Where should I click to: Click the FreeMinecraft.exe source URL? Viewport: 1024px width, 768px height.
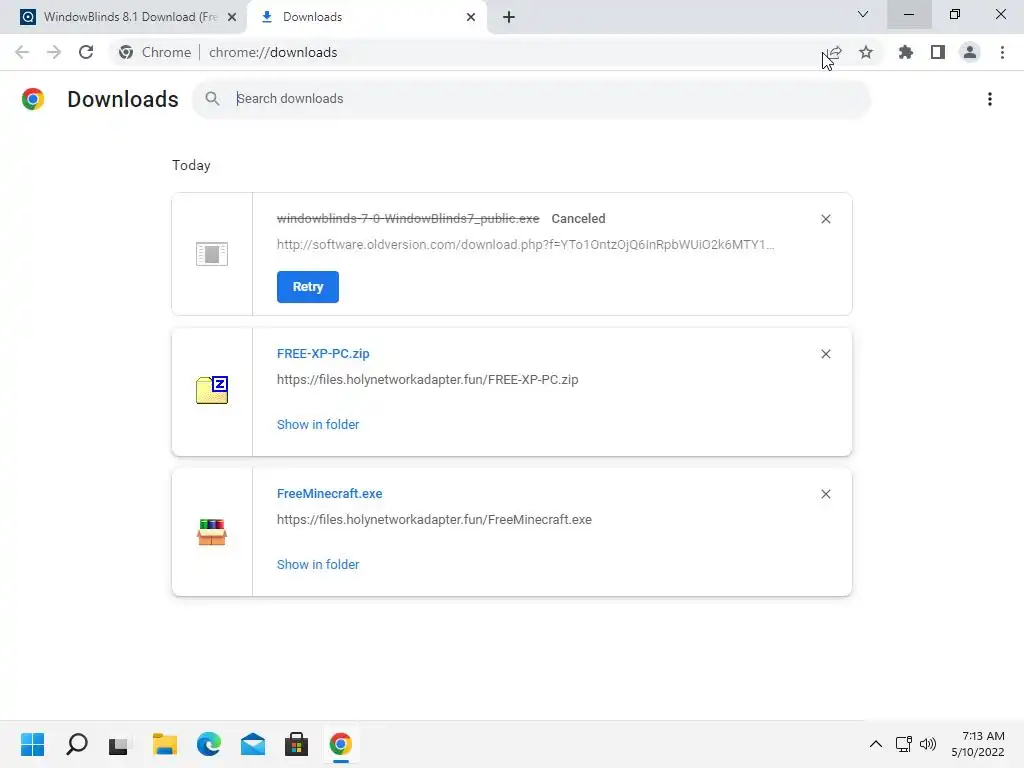click(x=434, y=520)
